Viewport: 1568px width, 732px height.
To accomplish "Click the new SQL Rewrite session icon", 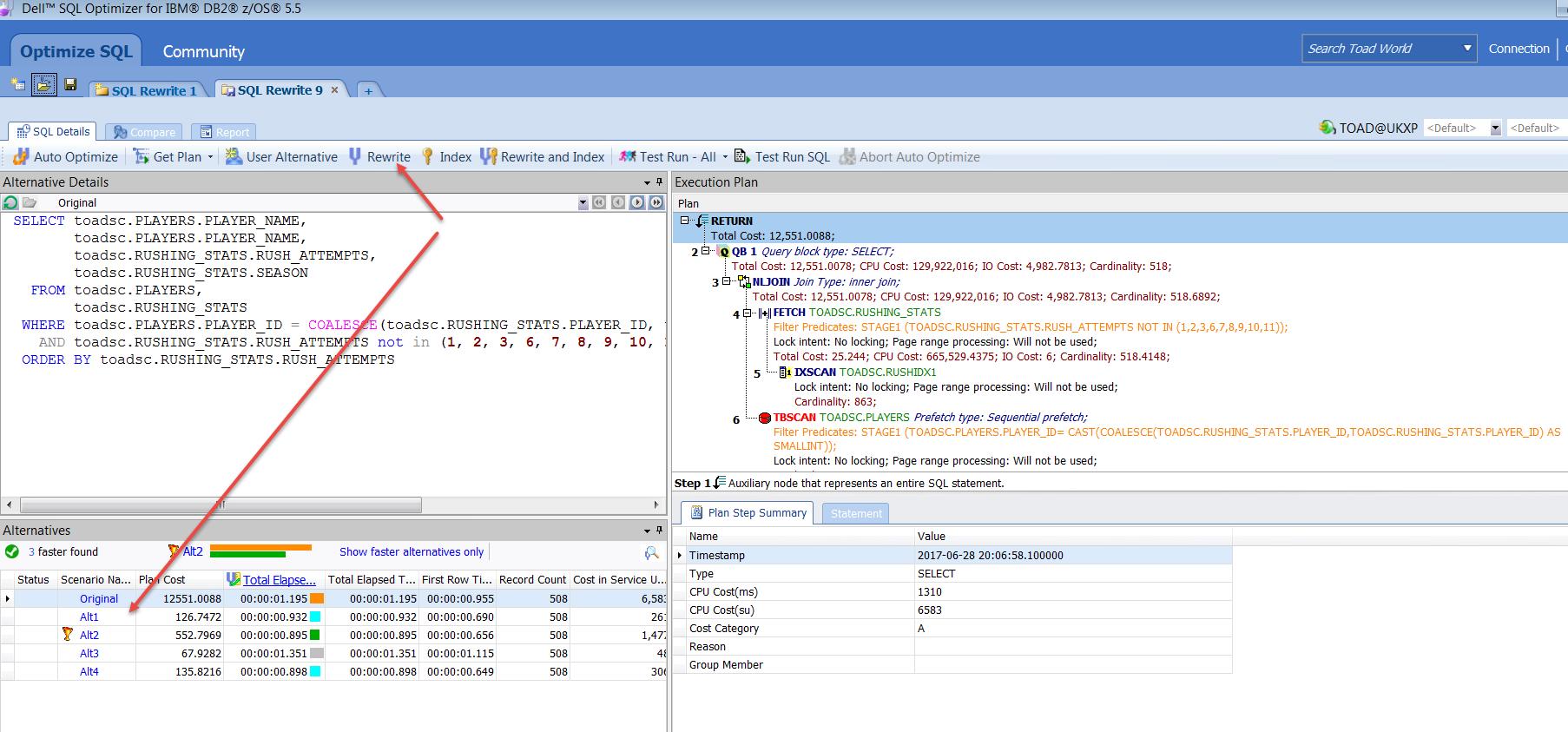I will tap(17, 84).
